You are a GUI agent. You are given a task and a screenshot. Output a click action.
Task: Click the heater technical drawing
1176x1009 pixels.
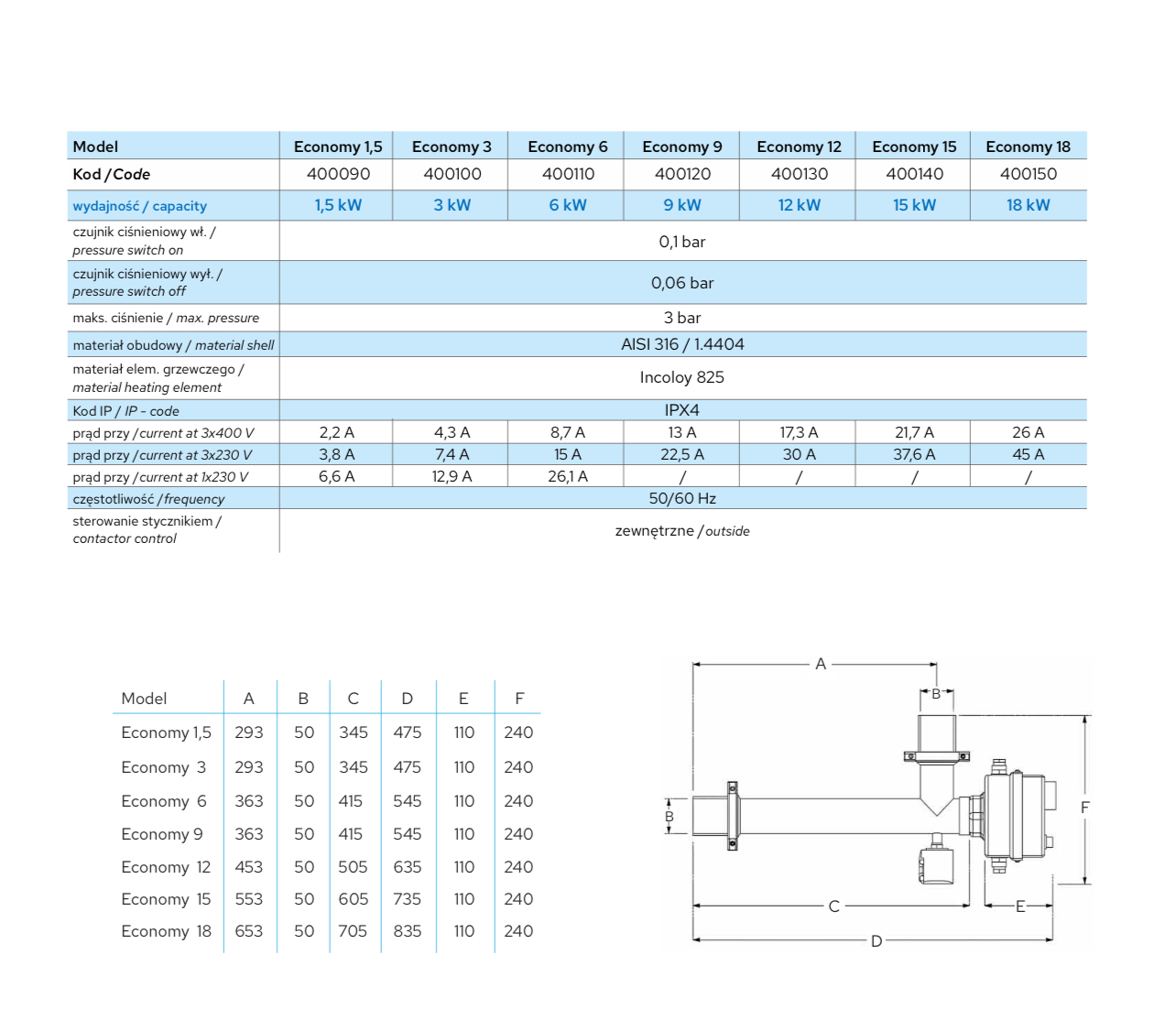coord(878,803)
